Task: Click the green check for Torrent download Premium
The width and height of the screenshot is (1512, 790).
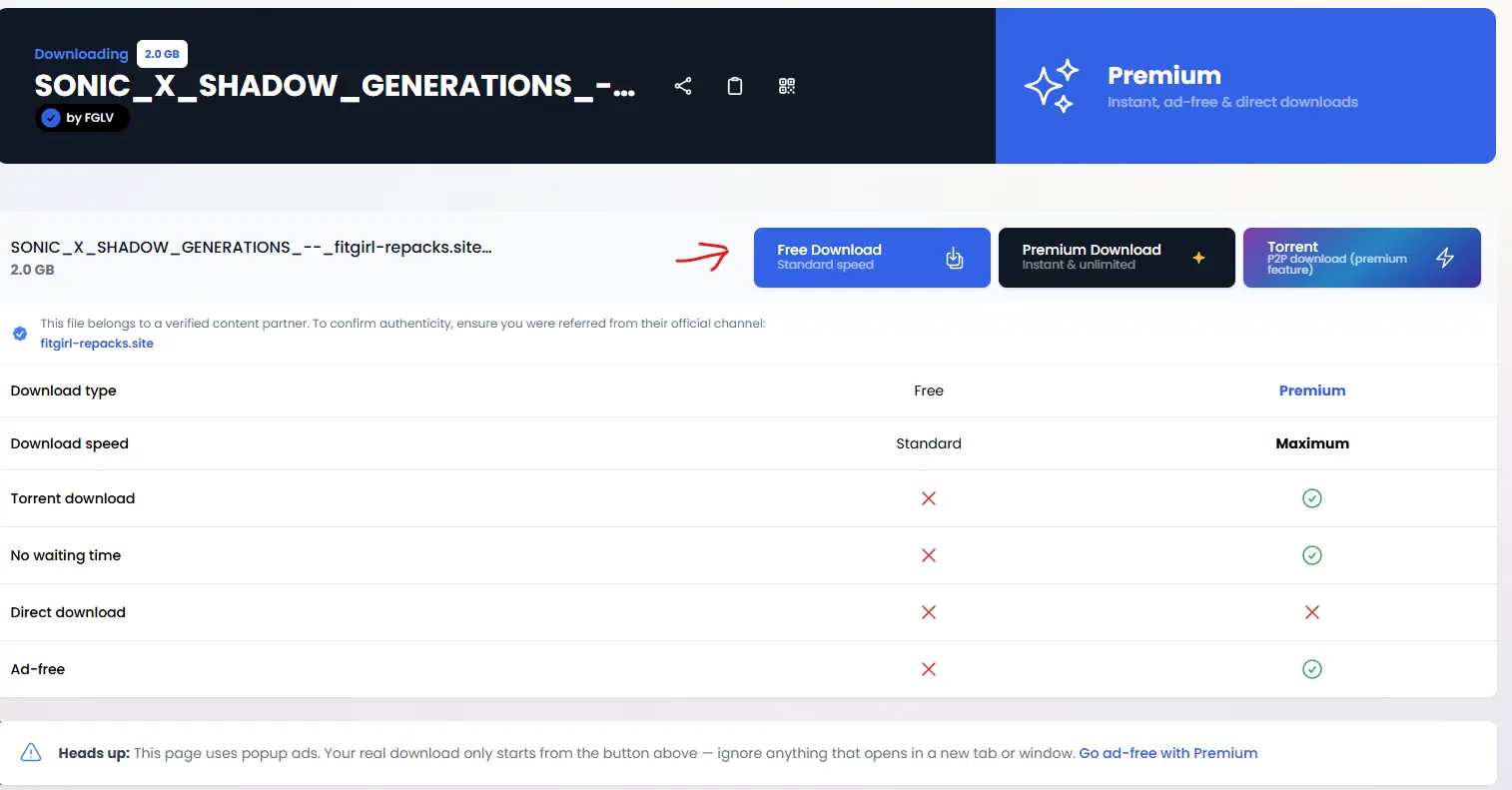Action: pyautogui.click(x=1312, y=498)
